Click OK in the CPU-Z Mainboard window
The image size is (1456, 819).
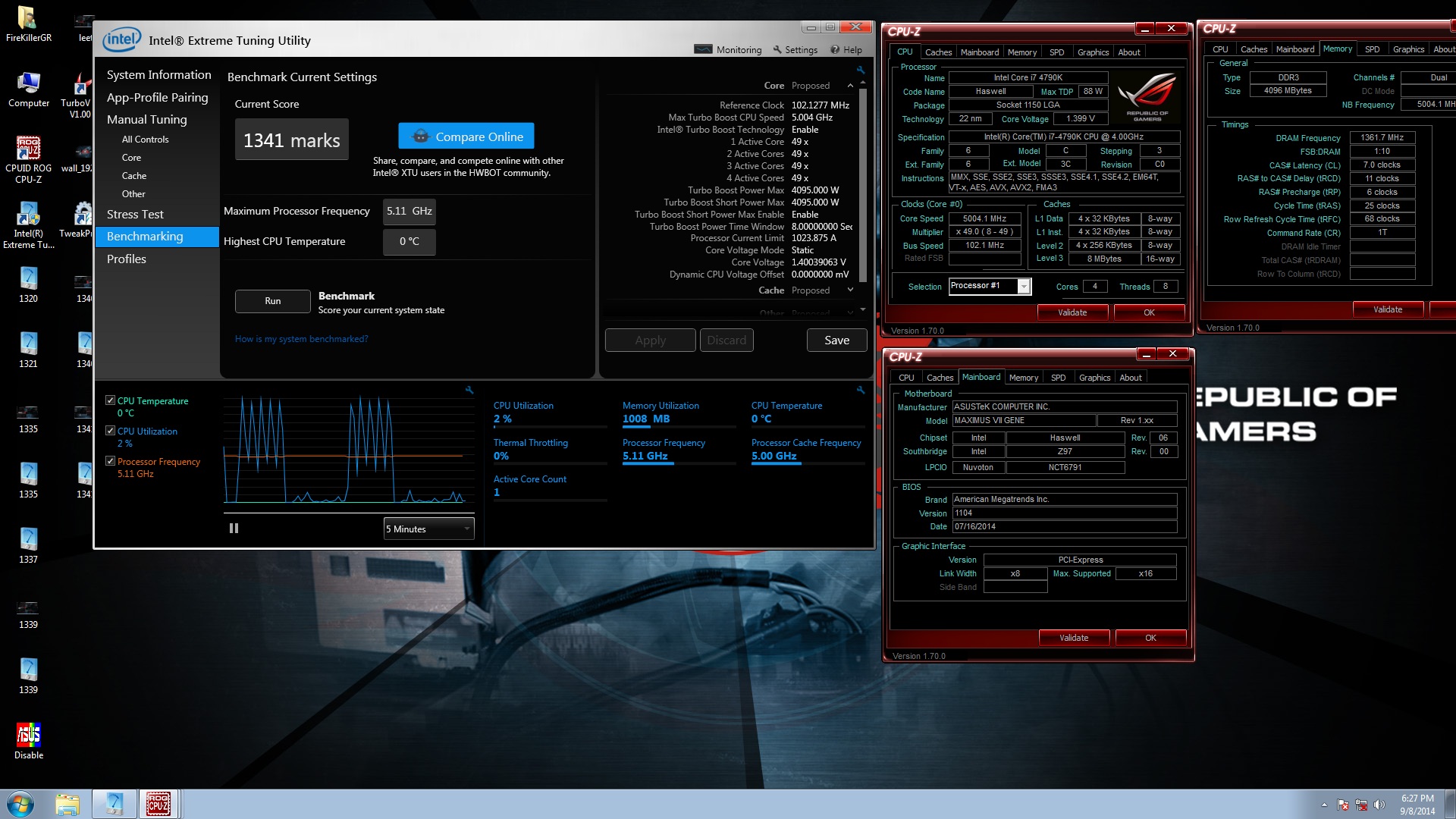click(x=1150, y=638)
